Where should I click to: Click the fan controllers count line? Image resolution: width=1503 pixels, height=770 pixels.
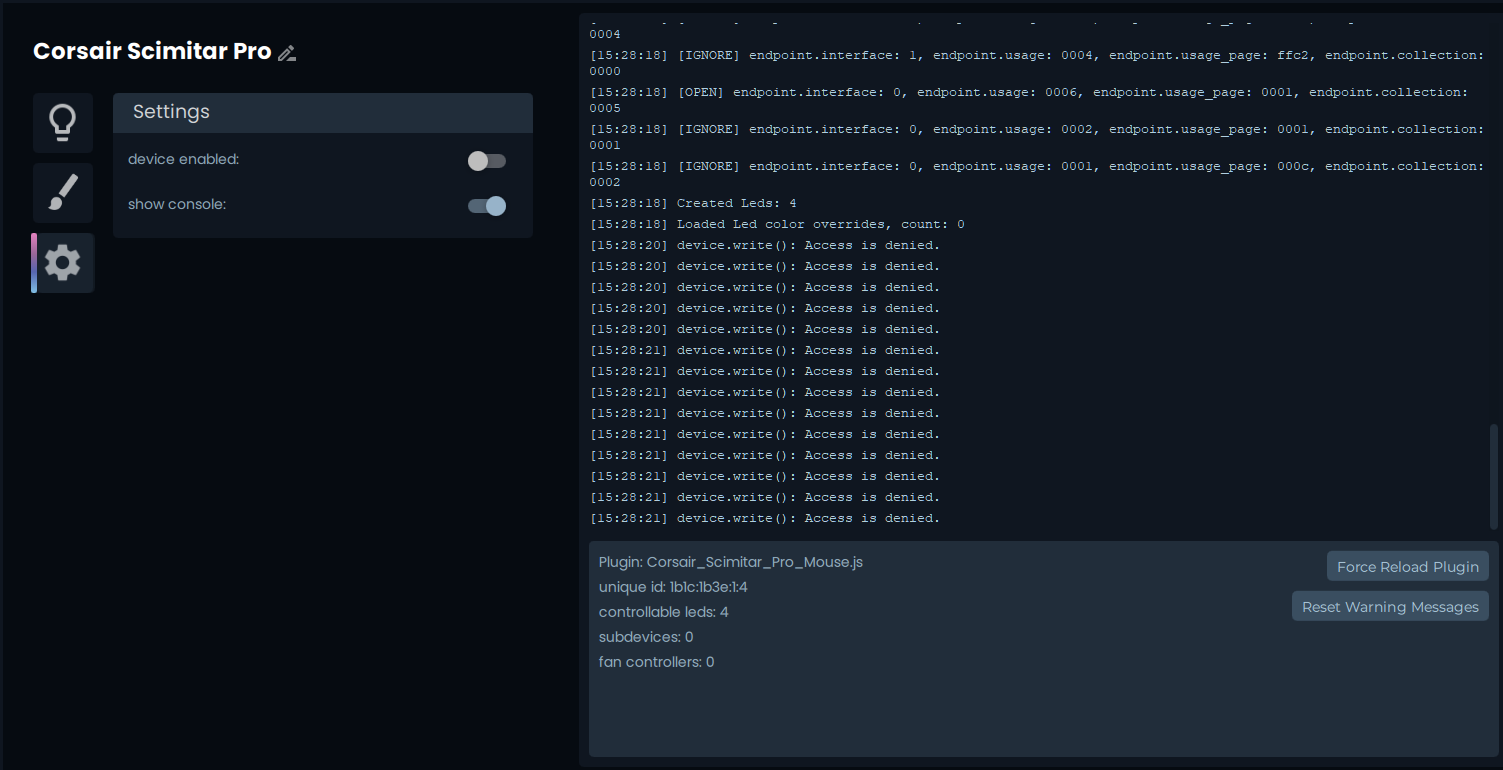click(656, 662)
